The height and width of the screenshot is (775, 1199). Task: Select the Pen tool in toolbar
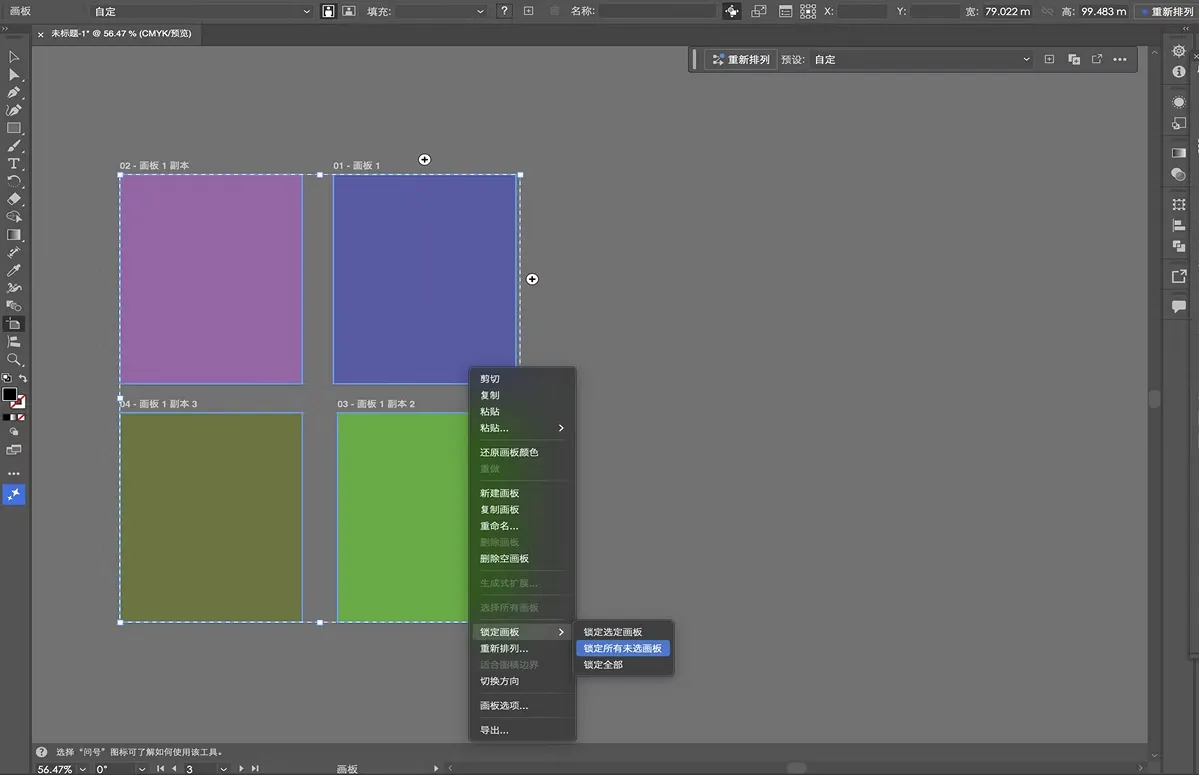coord(14,92)
